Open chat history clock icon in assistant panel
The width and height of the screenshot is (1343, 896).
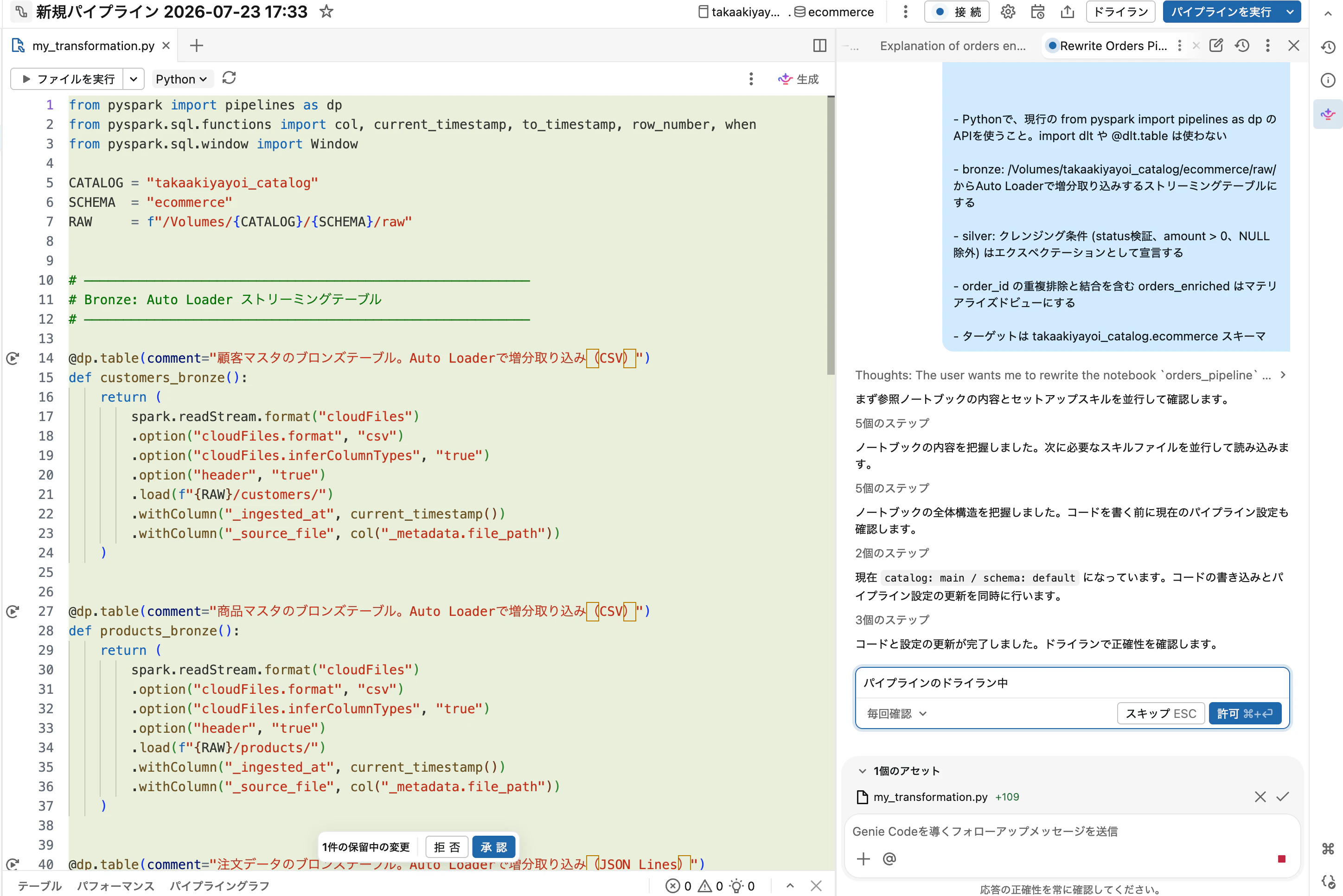1242,46
